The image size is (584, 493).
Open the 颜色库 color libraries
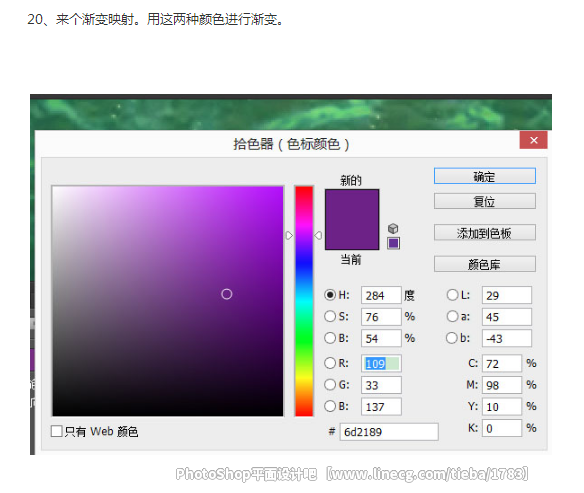point(485,264)
